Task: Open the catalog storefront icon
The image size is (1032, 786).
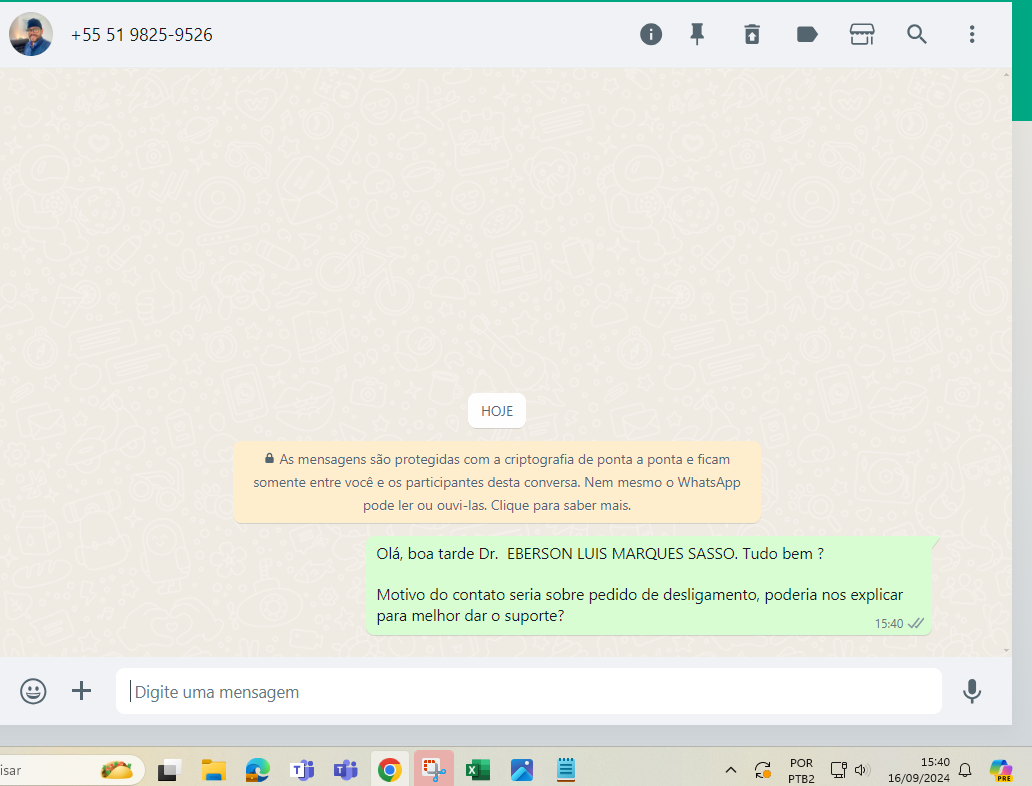Action: point(862,34)
